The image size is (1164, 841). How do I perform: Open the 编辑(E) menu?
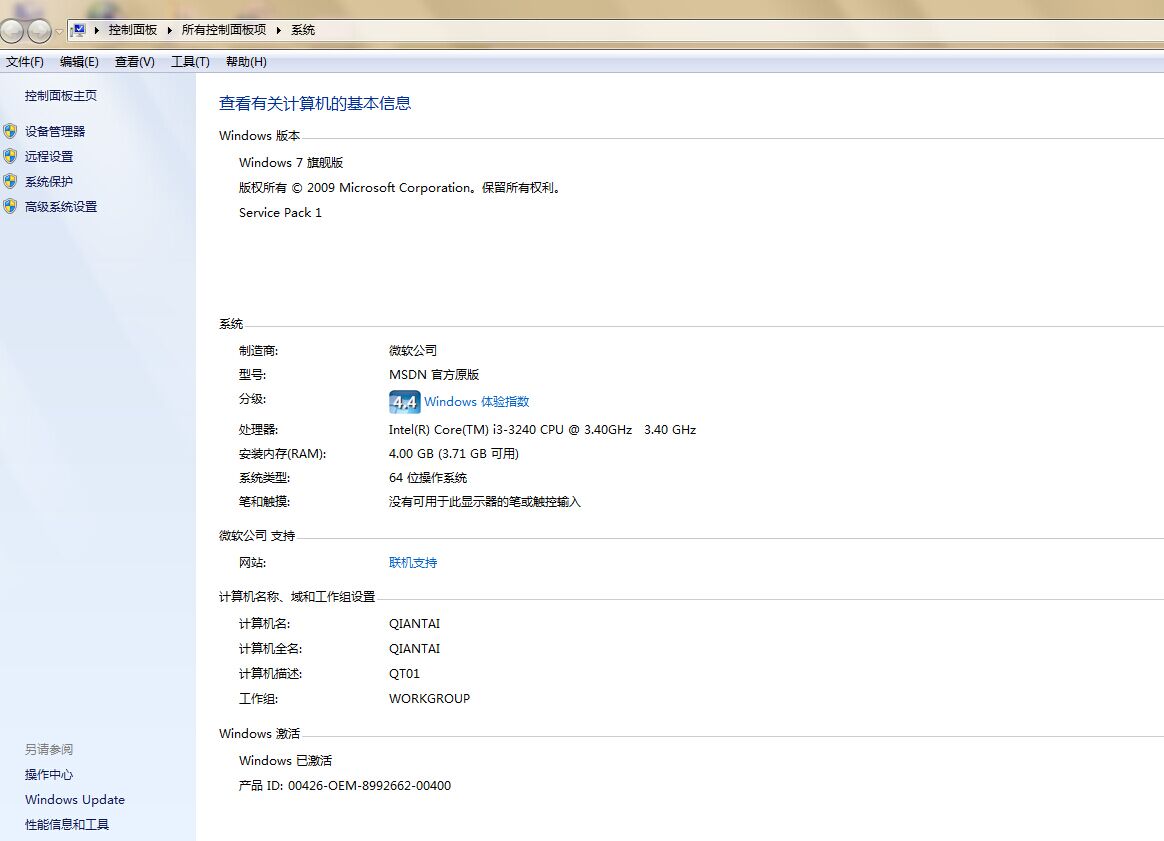(x=79, y=62)
